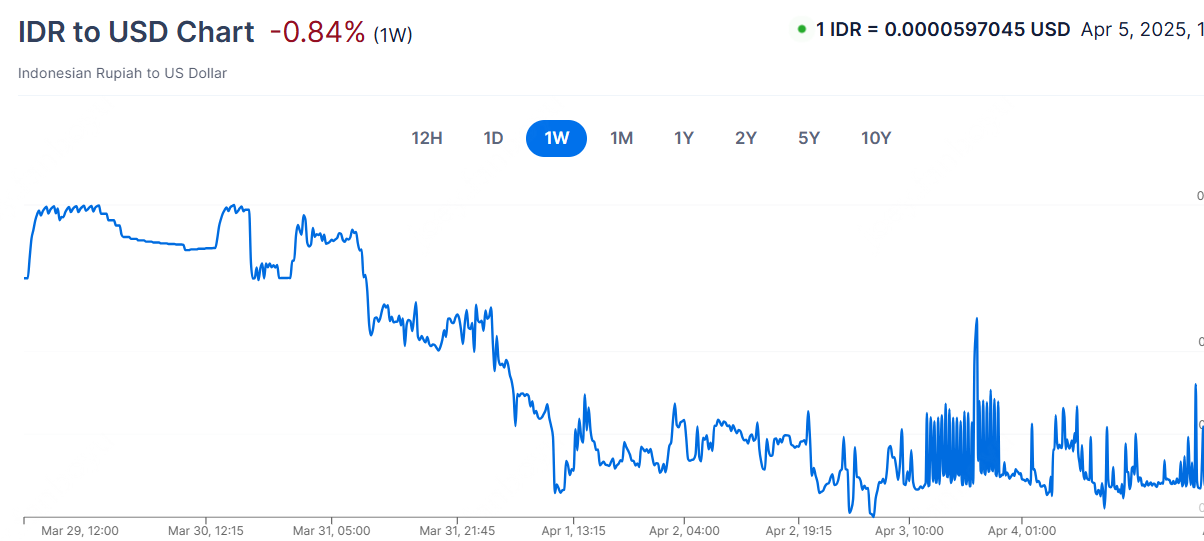This screenshot has height=541, width=1204.
Task: Switch chart to the 1D range
Action: coord(493,138)
